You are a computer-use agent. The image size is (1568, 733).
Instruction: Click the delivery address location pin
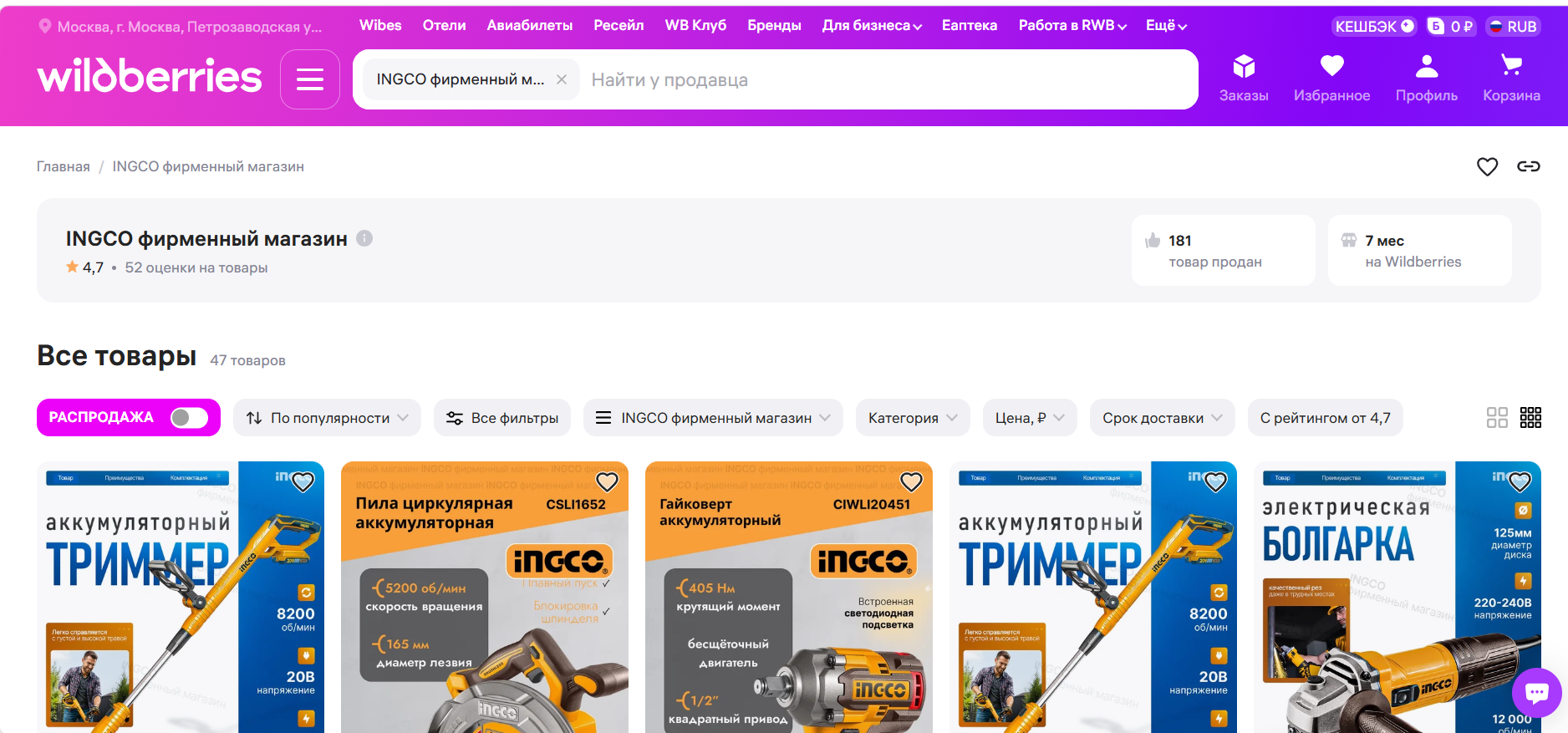(45, 26)
